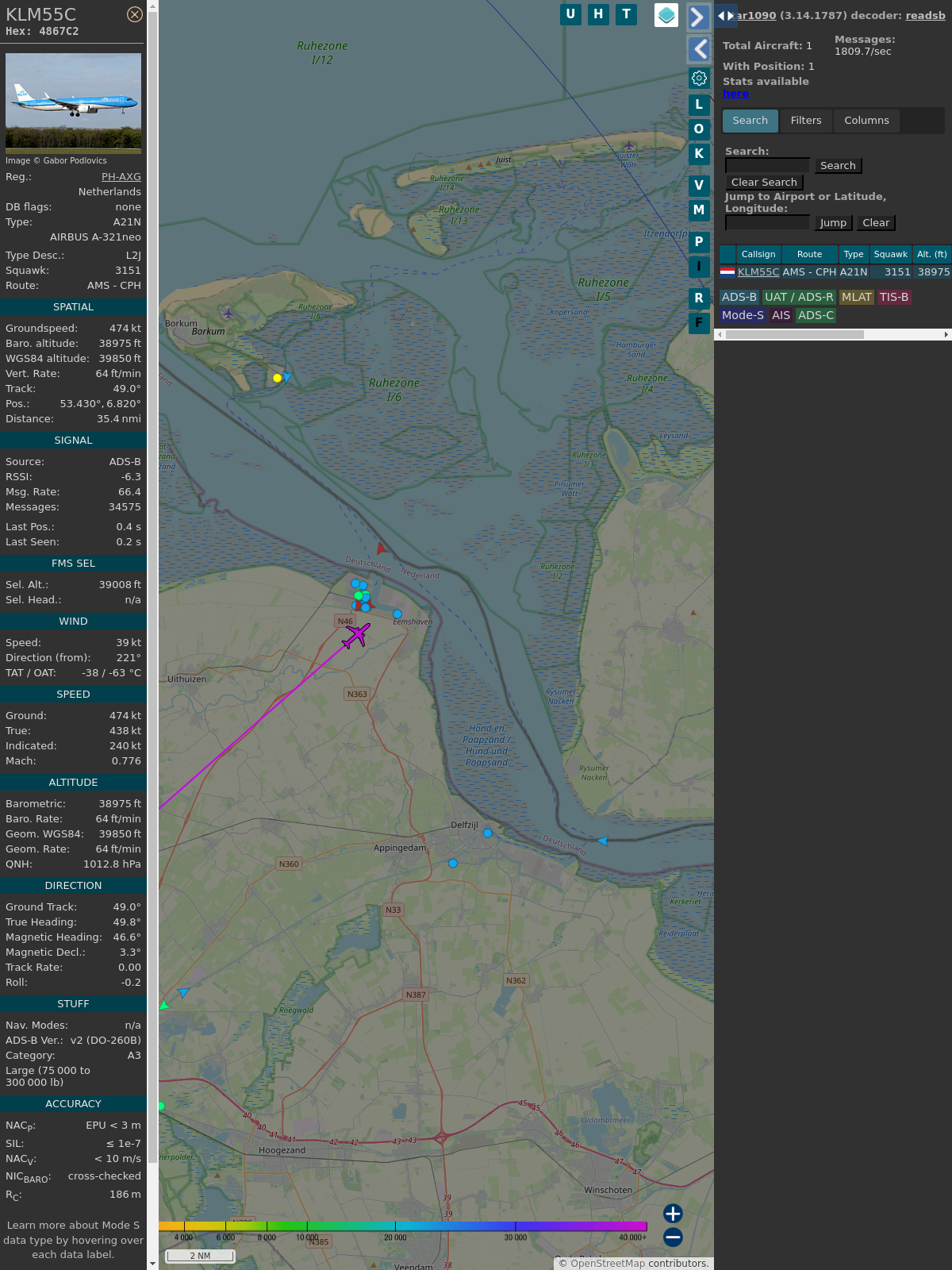Open the readsb decoder link
952x1270 pixels.
pyautogui.click(x=925, y=15)
